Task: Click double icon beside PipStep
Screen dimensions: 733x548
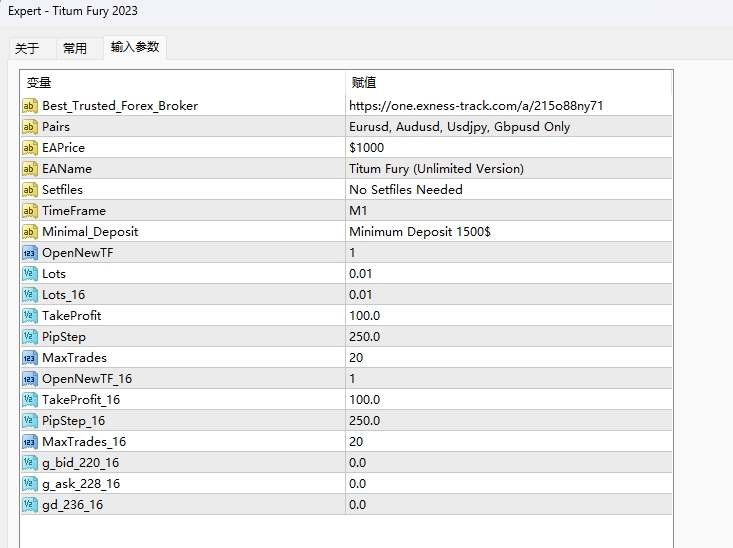Action: pos(29,337)
